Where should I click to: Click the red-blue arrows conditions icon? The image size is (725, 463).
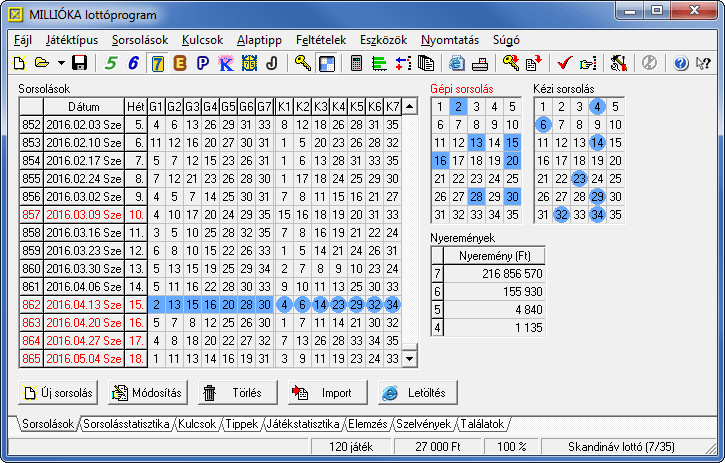coord(403,63)
